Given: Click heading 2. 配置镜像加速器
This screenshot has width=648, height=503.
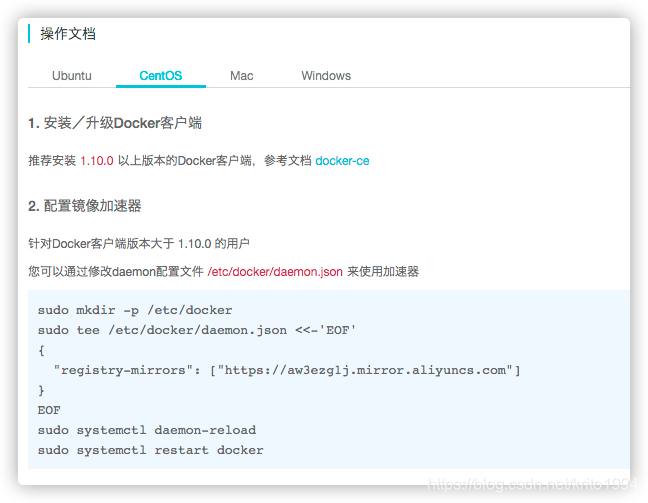Looking at the screenshot, I should pos(85,206).
